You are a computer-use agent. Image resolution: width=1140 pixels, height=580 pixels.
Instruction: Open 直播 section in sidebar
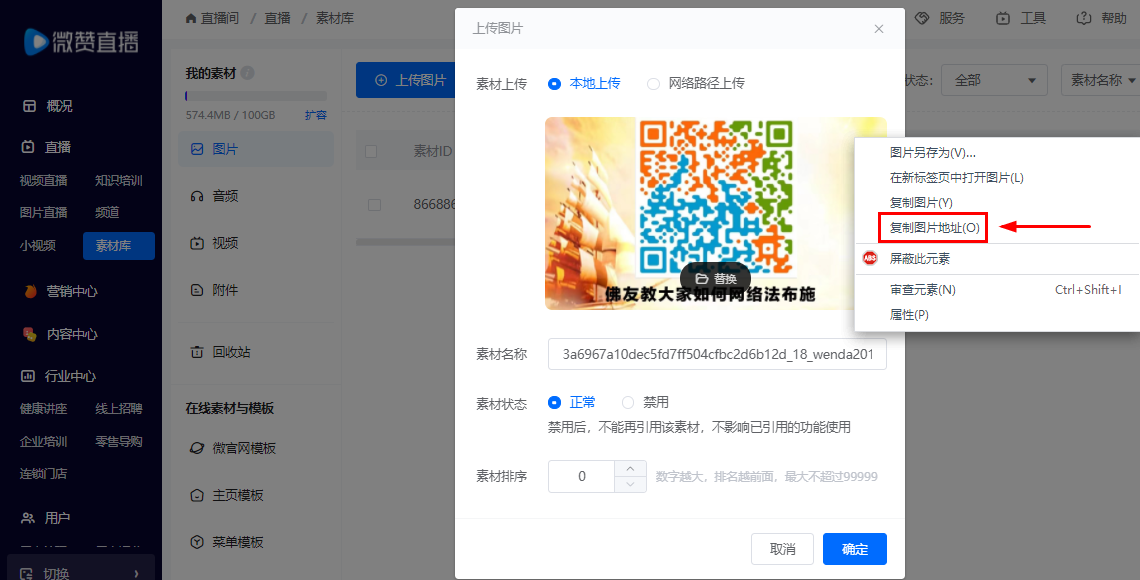47,147
